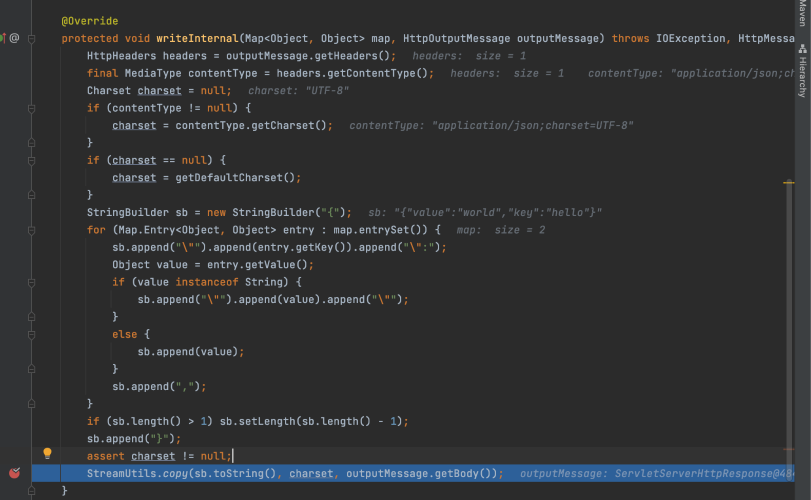Screen dimensions: 811x500
Task: Fold the for-loop over map.entrySet()
Action: [x=32, y=229]
